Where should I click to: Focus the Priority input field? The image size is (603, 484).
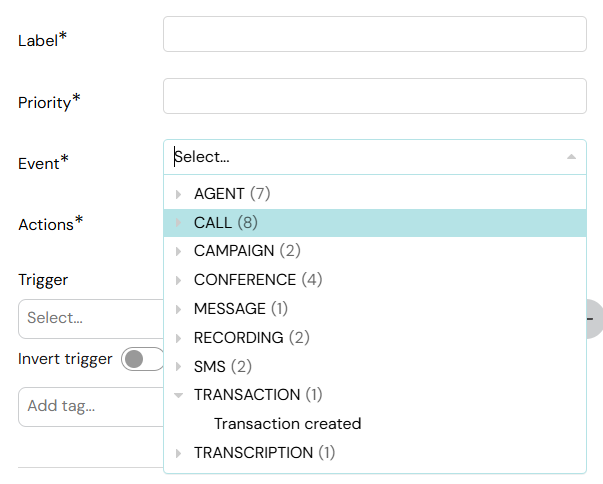(x=375, y=96)
